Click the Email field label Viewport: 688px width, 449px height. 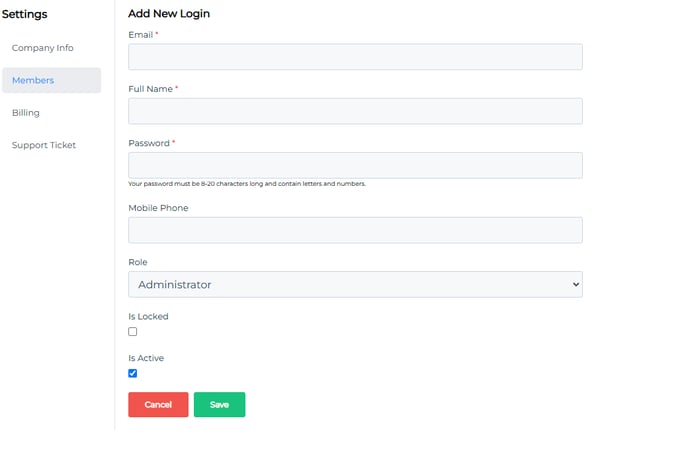click(140, 35)
